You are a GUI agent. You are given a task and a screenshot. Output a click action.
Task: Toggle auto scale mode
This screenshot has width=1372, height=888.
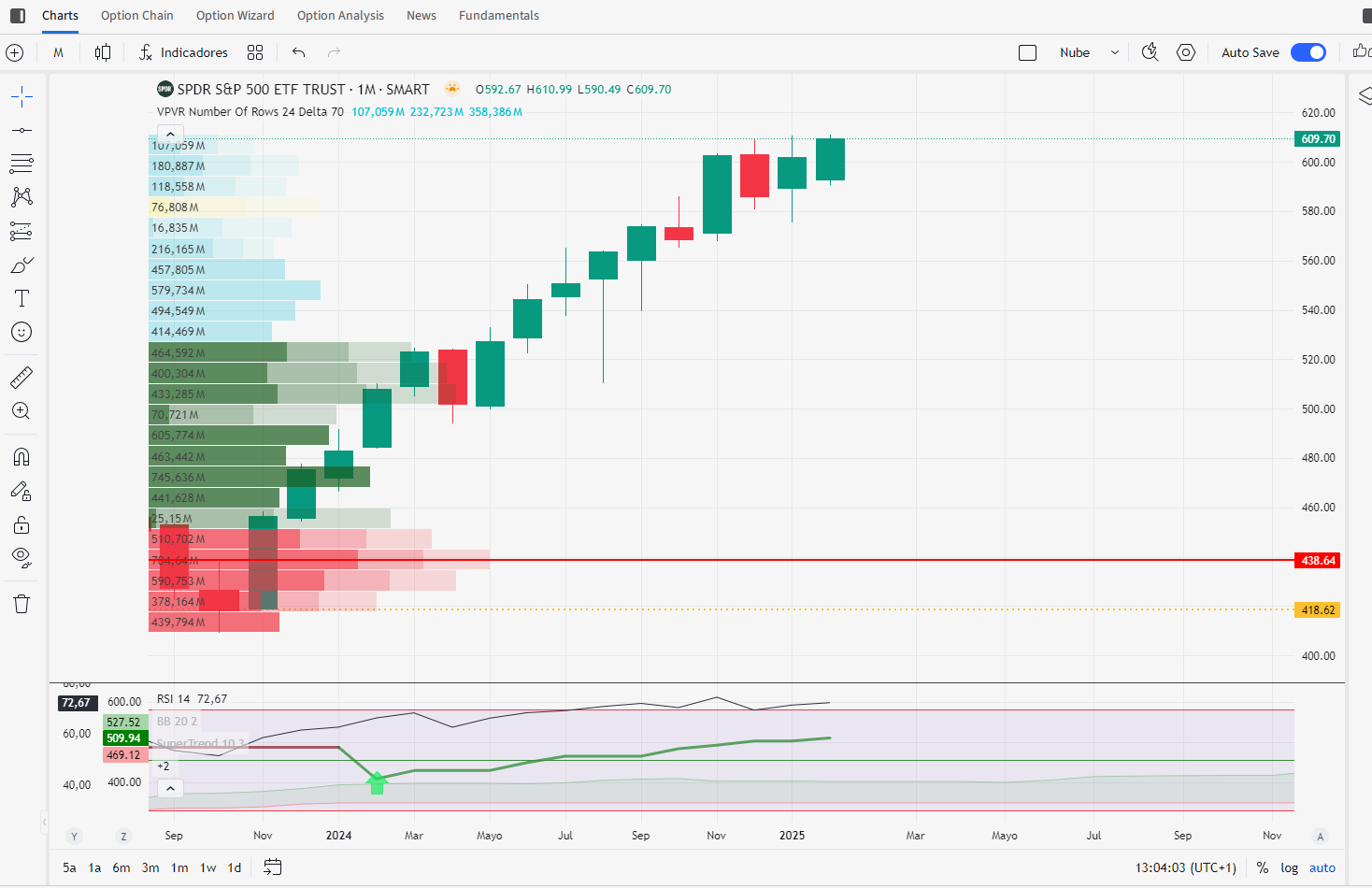click(1322, 867)
